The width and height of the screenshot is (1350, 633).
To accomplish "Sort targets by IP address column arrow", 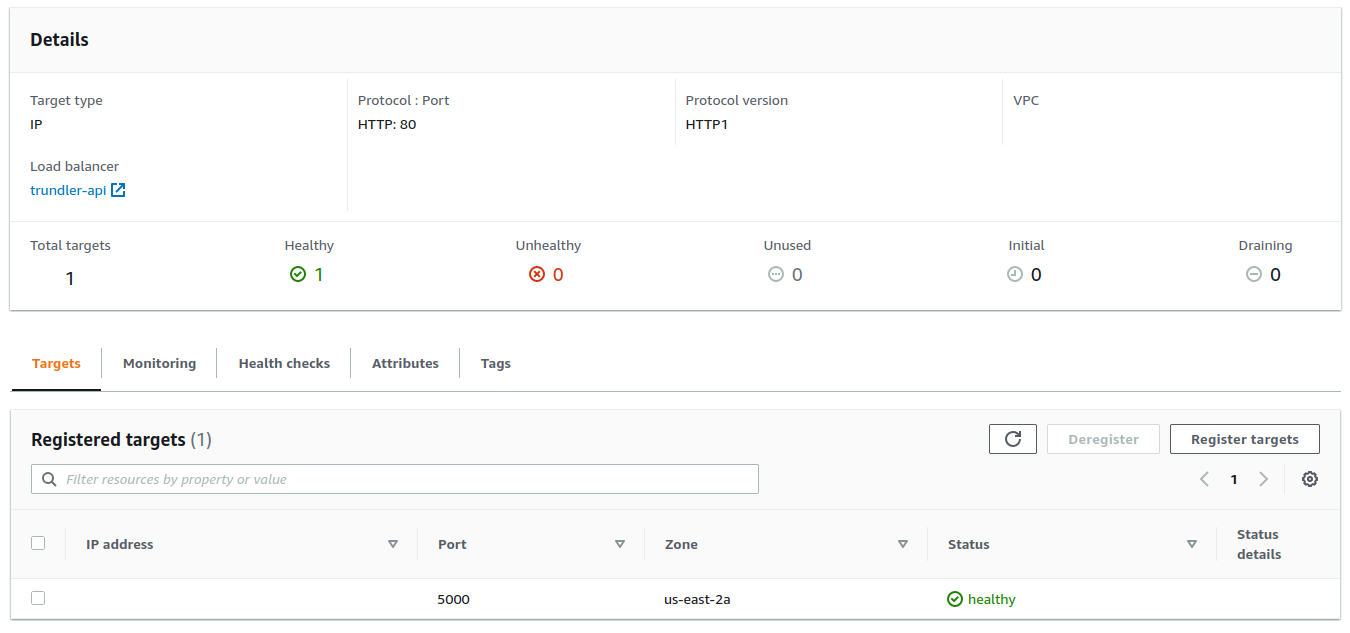I will (x=393, y=544).
